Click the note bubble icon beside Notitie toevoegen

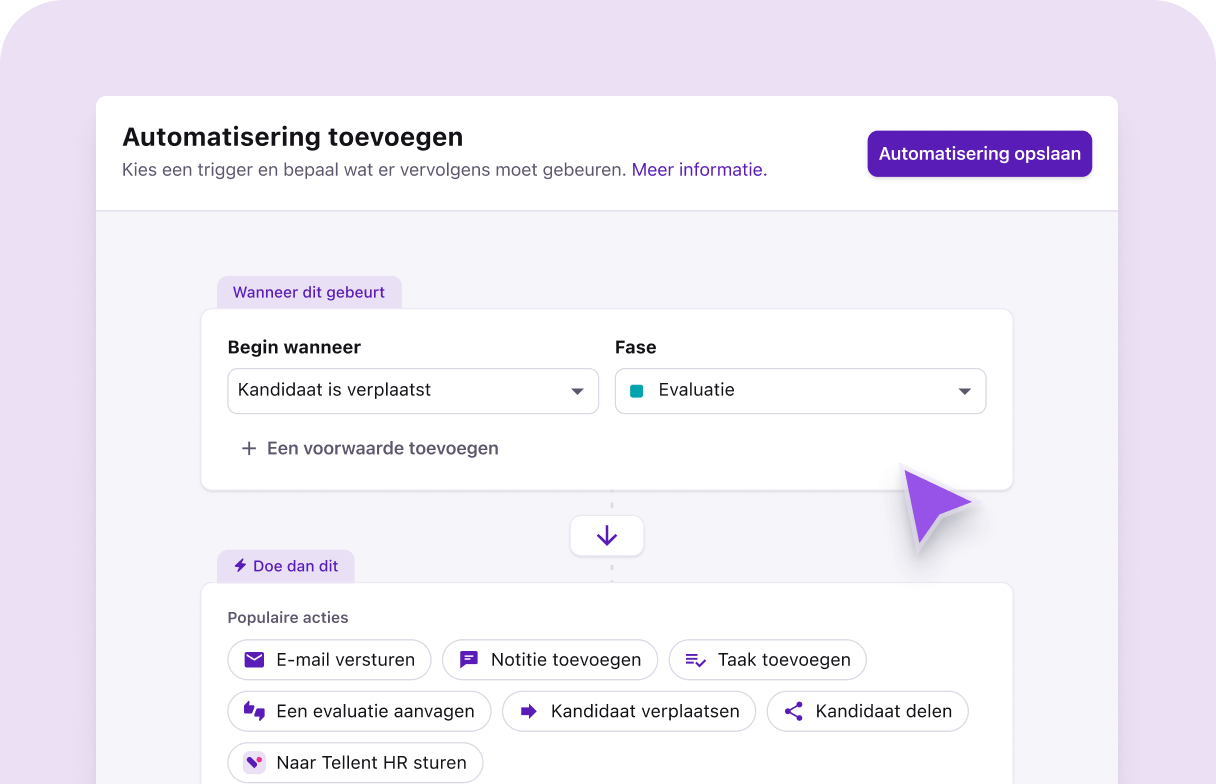coord(467,659)
